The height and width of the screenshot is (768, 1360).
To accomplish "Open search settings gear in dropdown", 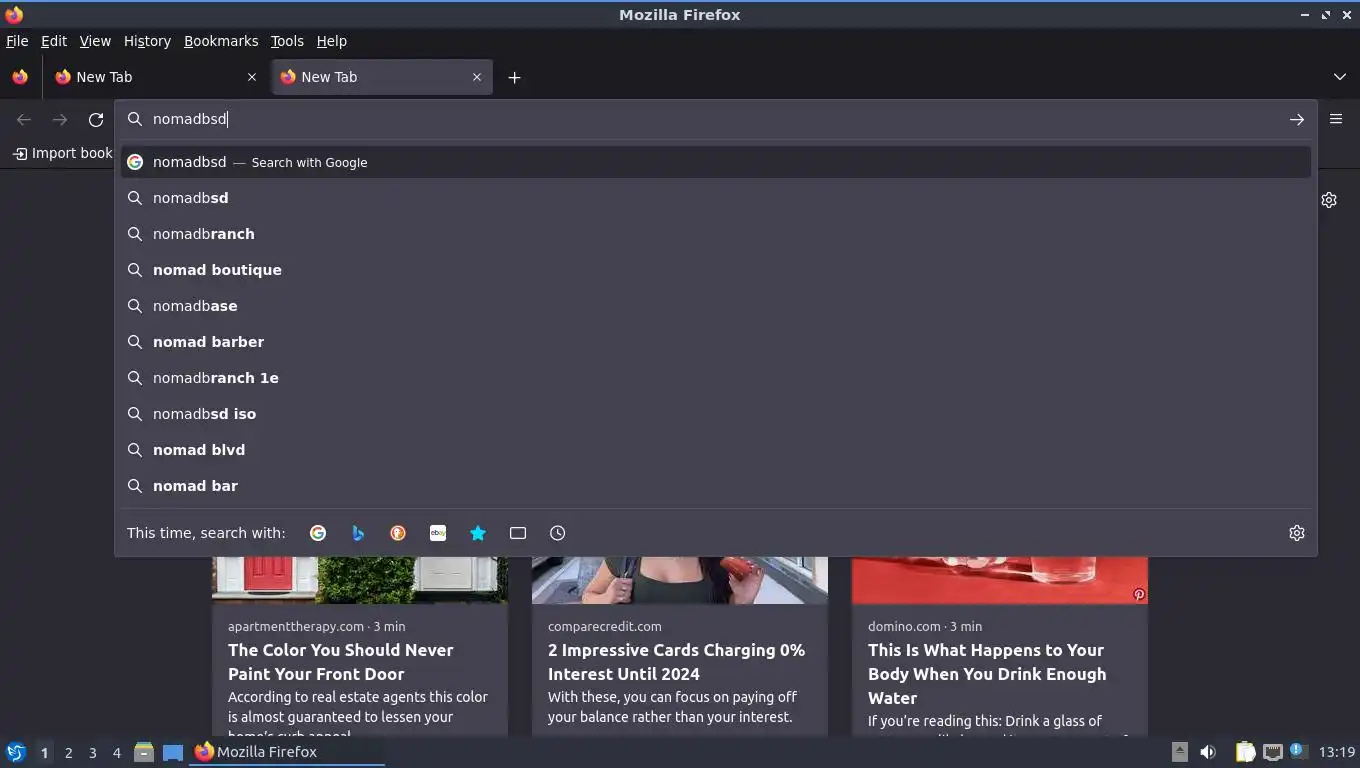I will coord(1297,533).
